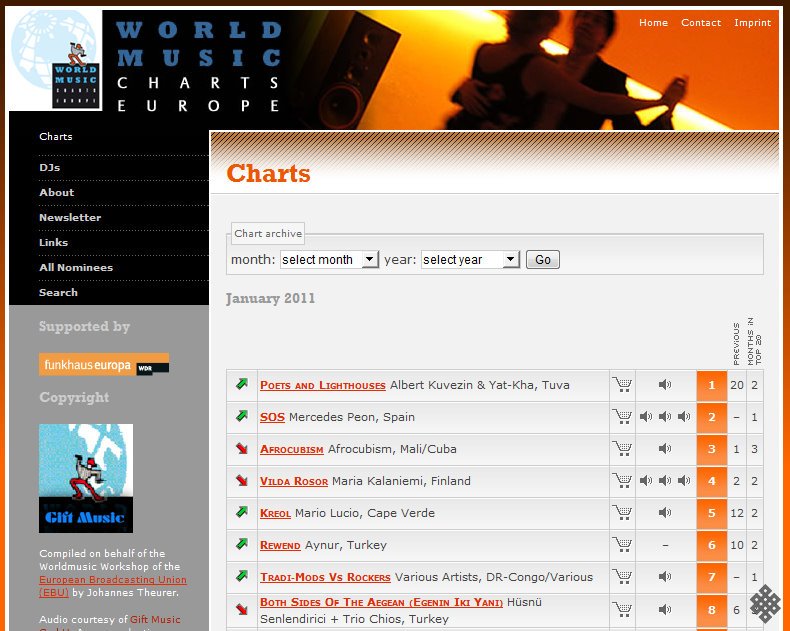This screenshot has width=790, height=631.
Task: Play first speaker sample for Vilda Rosor
Action: coord(646,480)
